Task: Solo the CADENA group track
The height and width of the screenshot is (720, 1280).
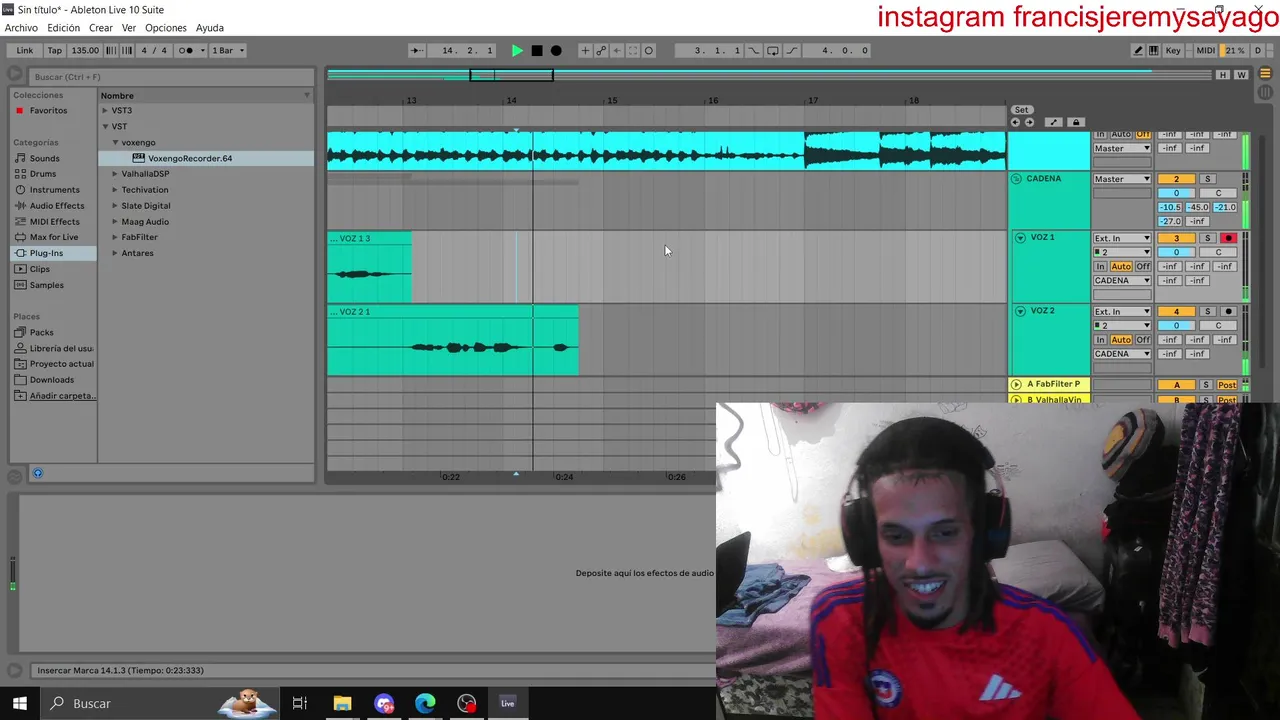Action: [1207, 179]
